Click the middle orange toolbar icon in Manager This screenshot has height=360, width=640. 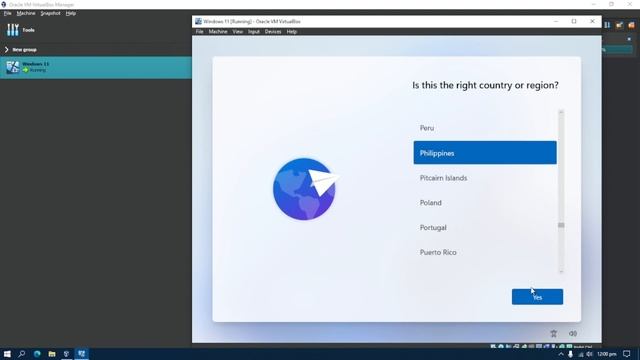coord(619,25)
